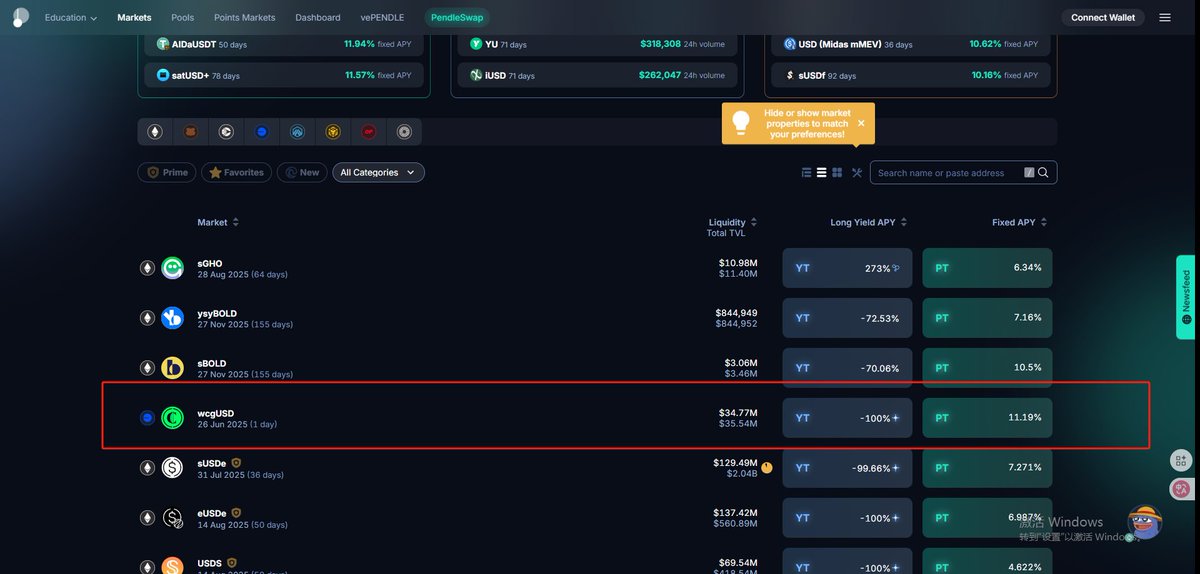Switch to the detailed list view icon
The width and height of the screenshot is (1200, 574).
807,173
